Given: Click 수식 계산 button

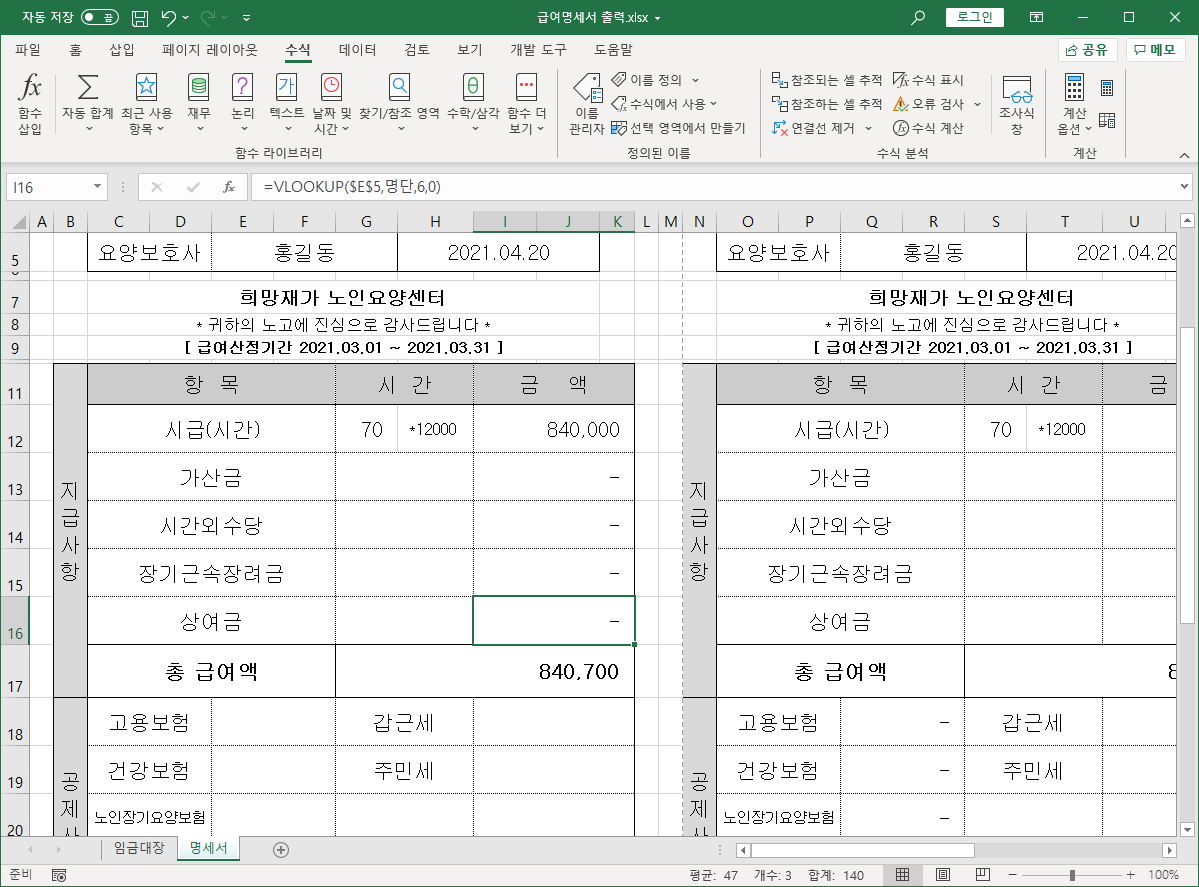Looking at the screenshot, I should (x=928, y=128).
